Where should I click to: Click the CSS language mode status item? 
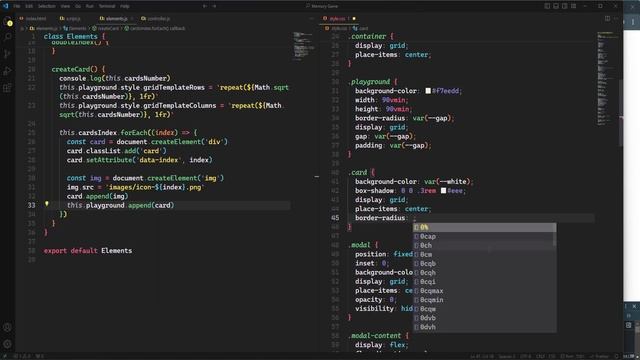pos(552,356)
